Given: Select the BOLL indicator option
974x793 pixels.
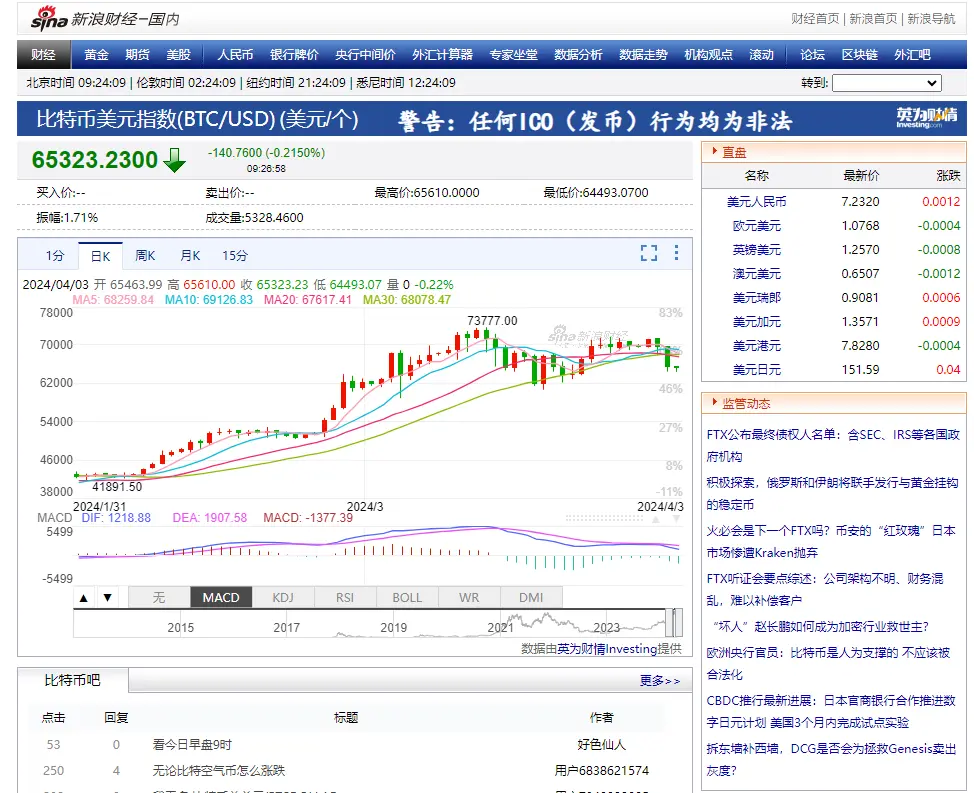Looking at the screenshot, I should [x=407, y=597].
